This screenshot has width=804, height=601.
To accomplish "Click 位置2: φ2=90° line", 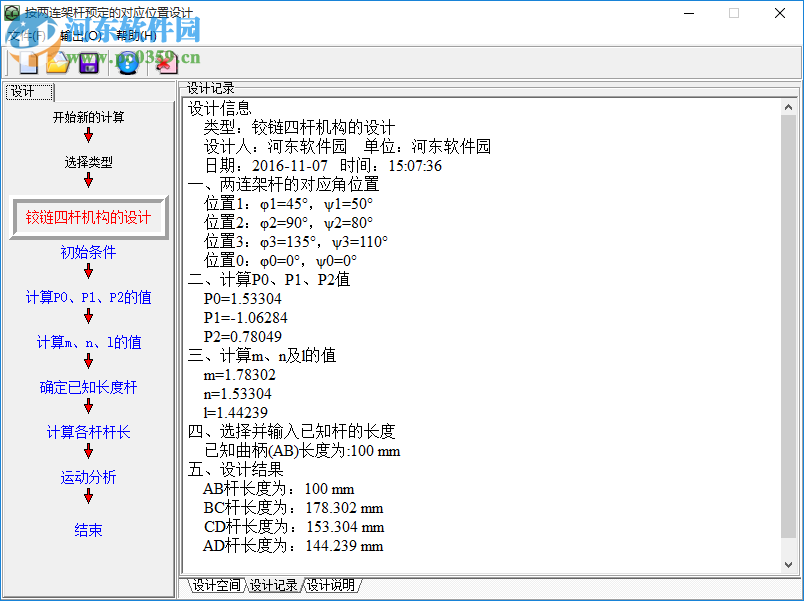I will click(x=289, y=223).
